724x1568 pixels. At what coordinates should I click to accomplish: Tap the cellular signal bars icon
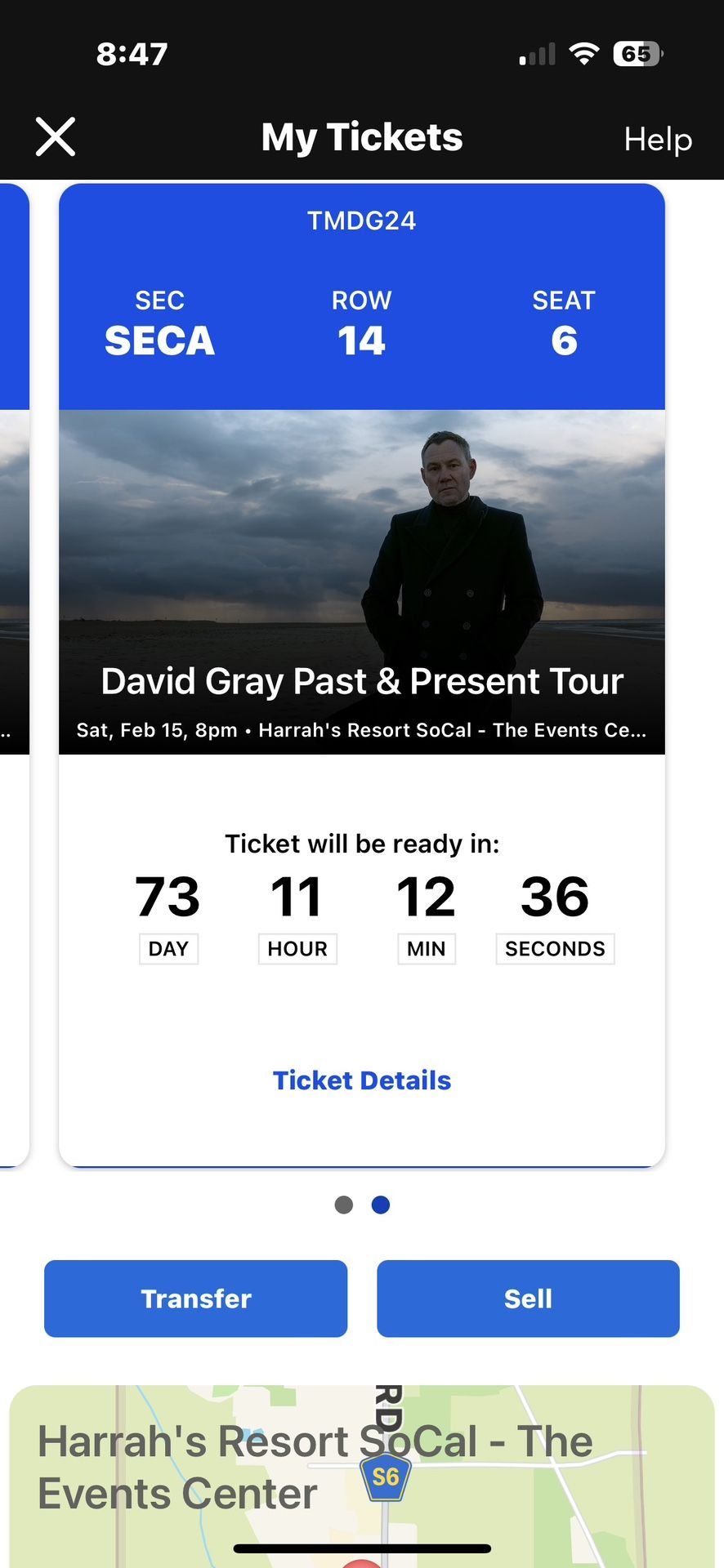[x=535, y=55]
